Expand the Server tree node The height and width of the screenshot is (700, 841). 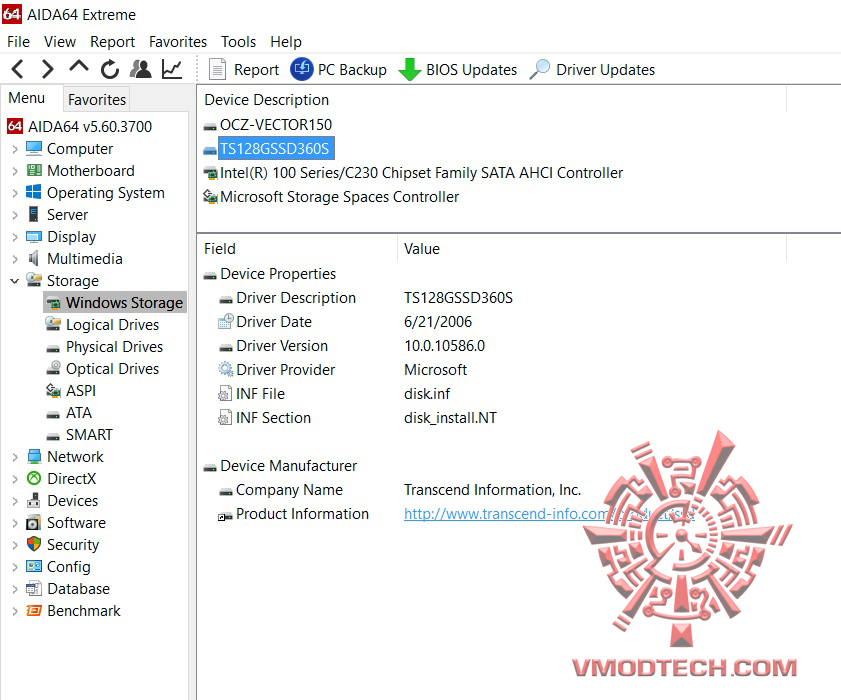click(15, 215)
